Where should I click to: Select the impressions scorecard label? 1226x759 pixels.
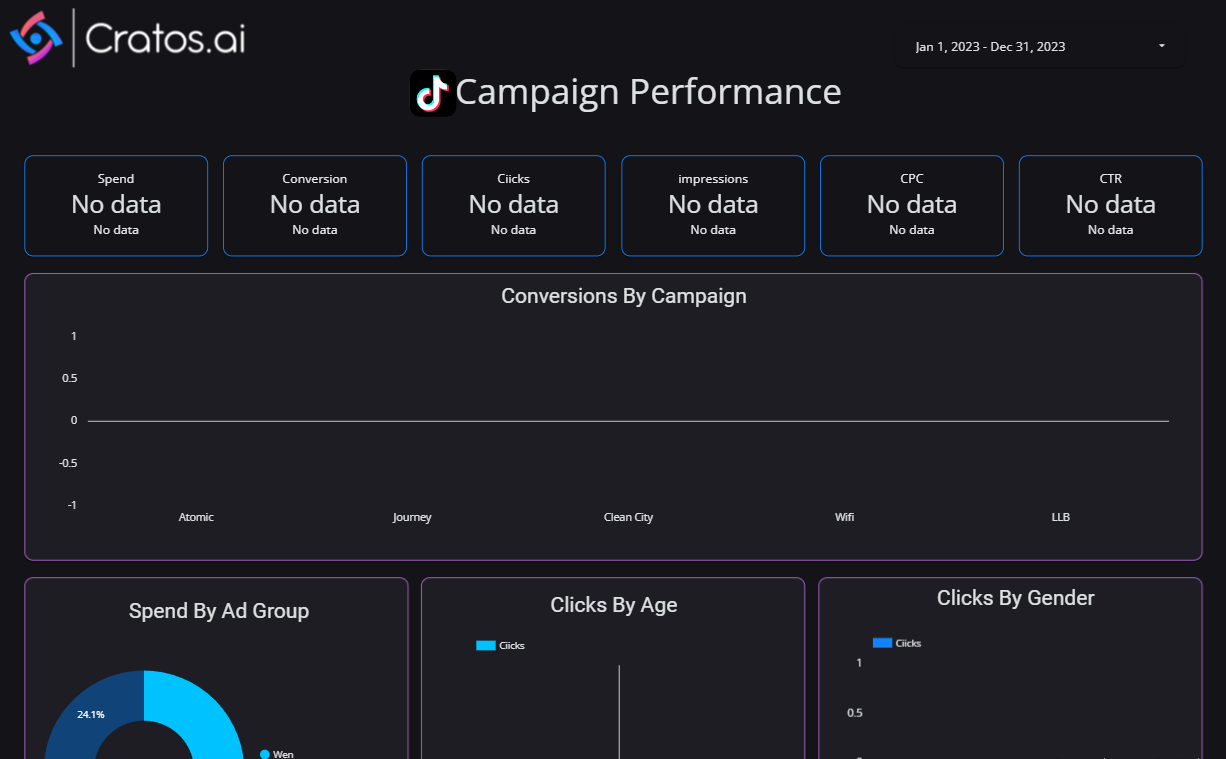coord(713,179)
